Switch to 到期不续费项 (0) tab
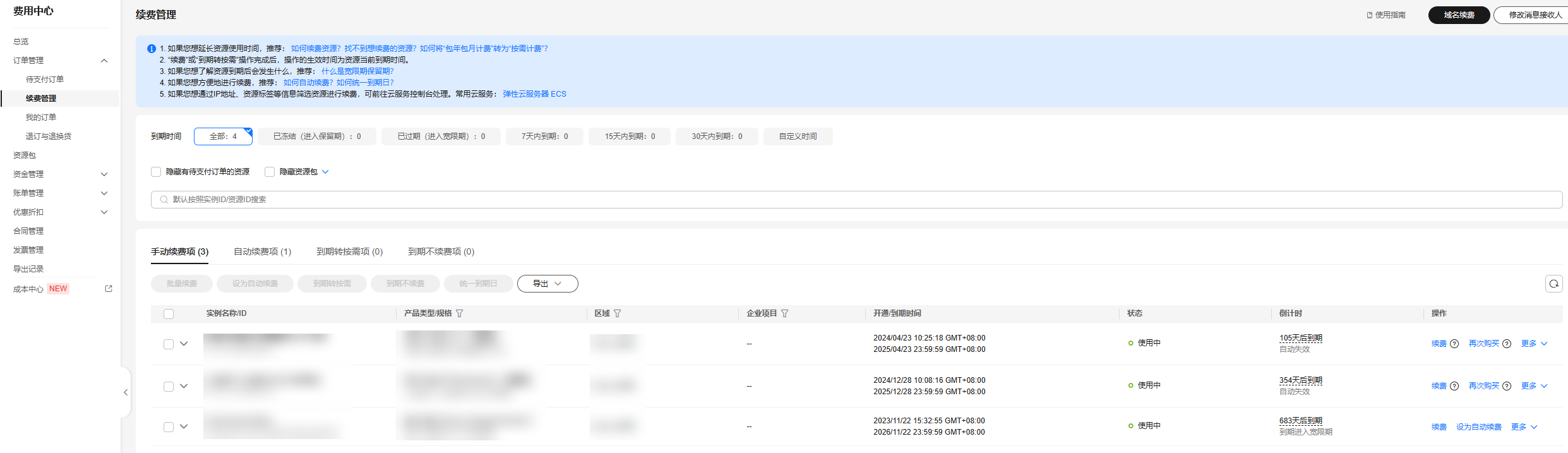 tap(441, 251)
